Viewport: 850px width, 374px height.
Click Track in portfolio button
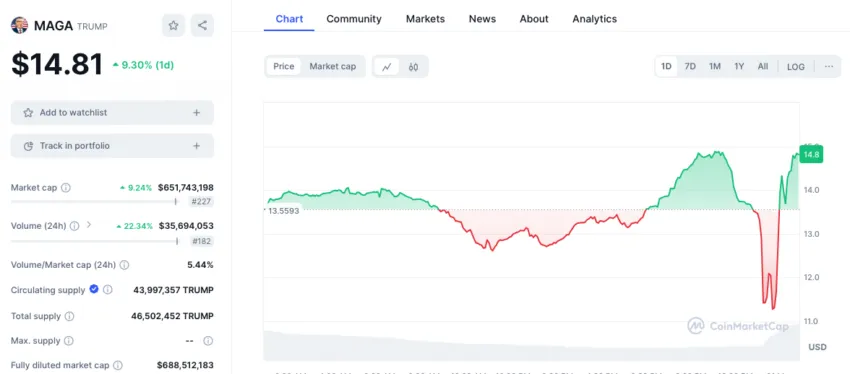pos(112,146)
